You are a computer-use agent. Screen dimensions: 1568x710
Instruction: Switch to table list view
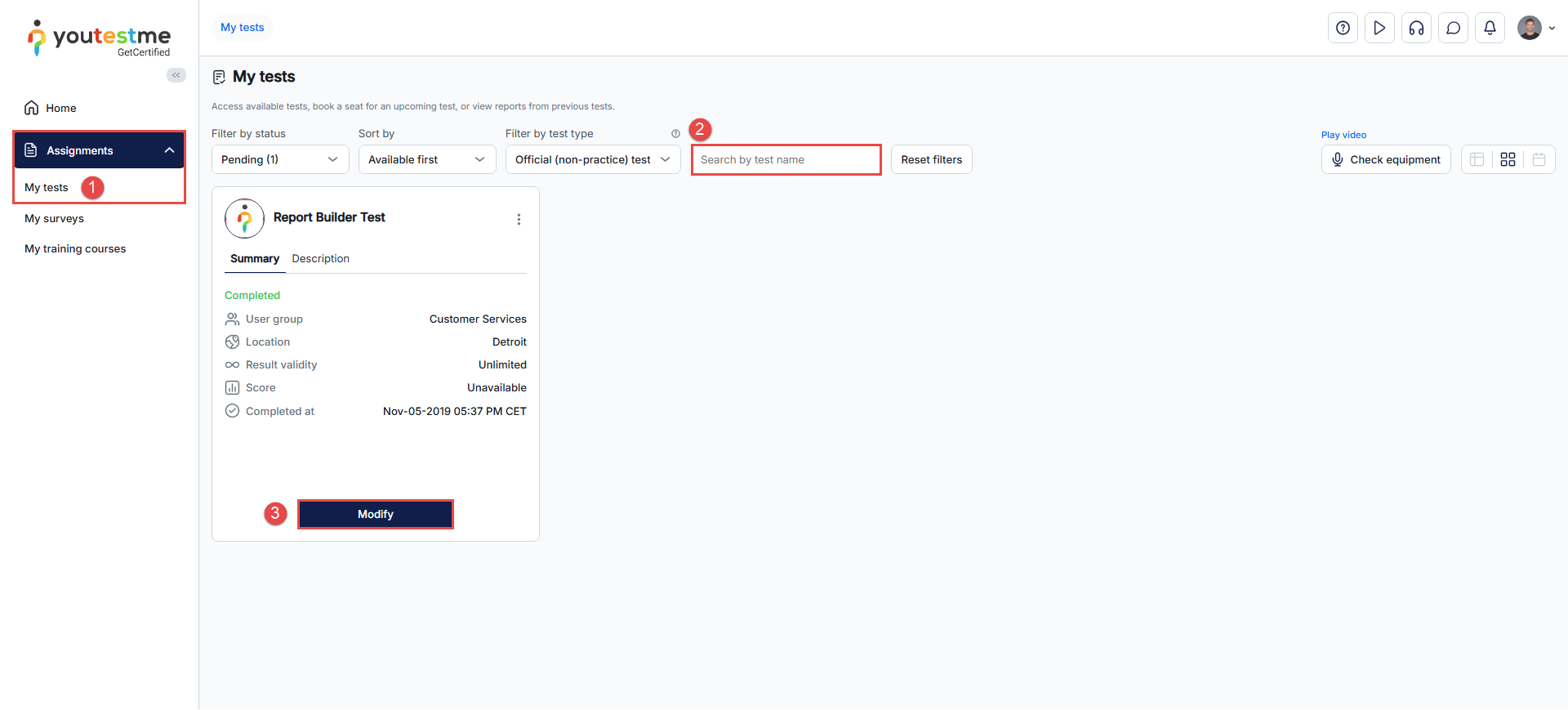1477,159
